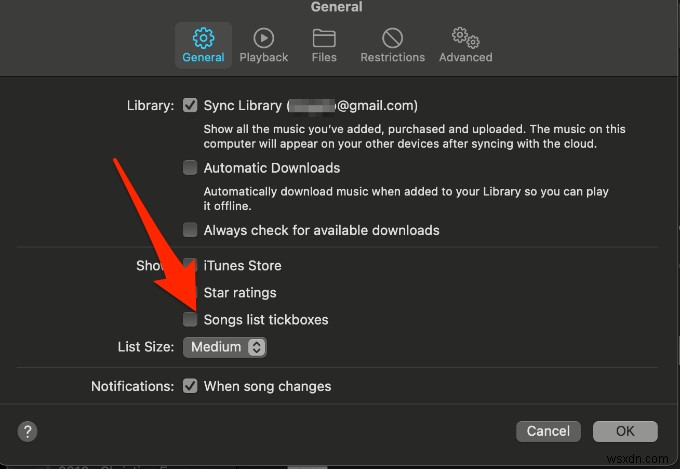Open the List Size dropdown
The height and width of the screenshot is (469, 680).
[x=223, y=347]
